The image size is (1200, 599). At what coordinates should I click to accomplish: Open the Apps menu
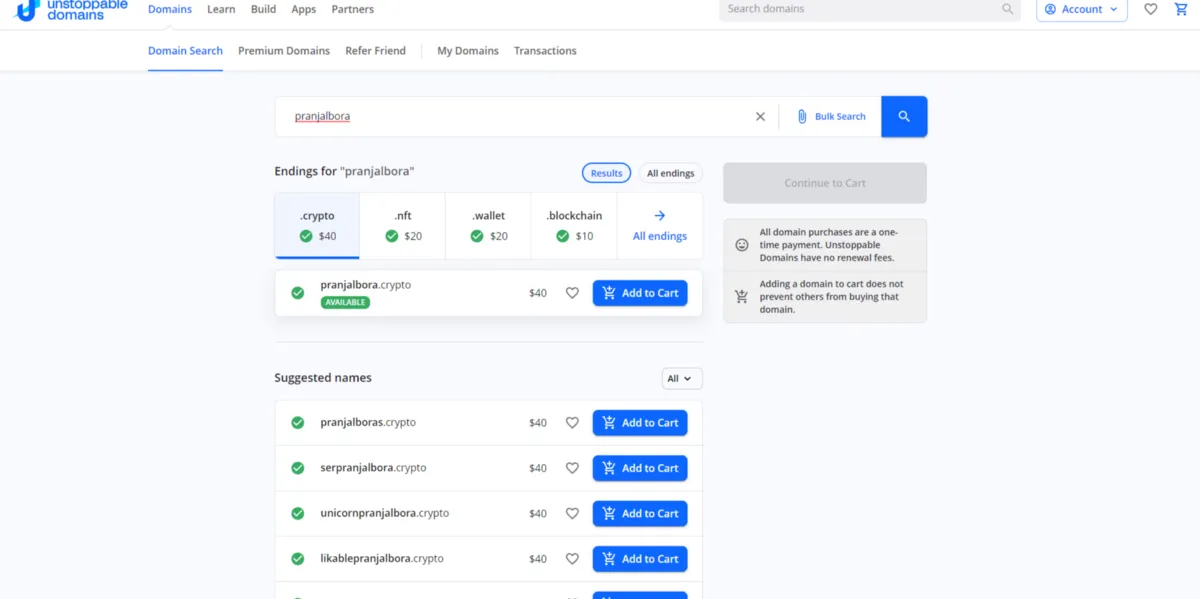pyautogui.click(x=304, y=9)
